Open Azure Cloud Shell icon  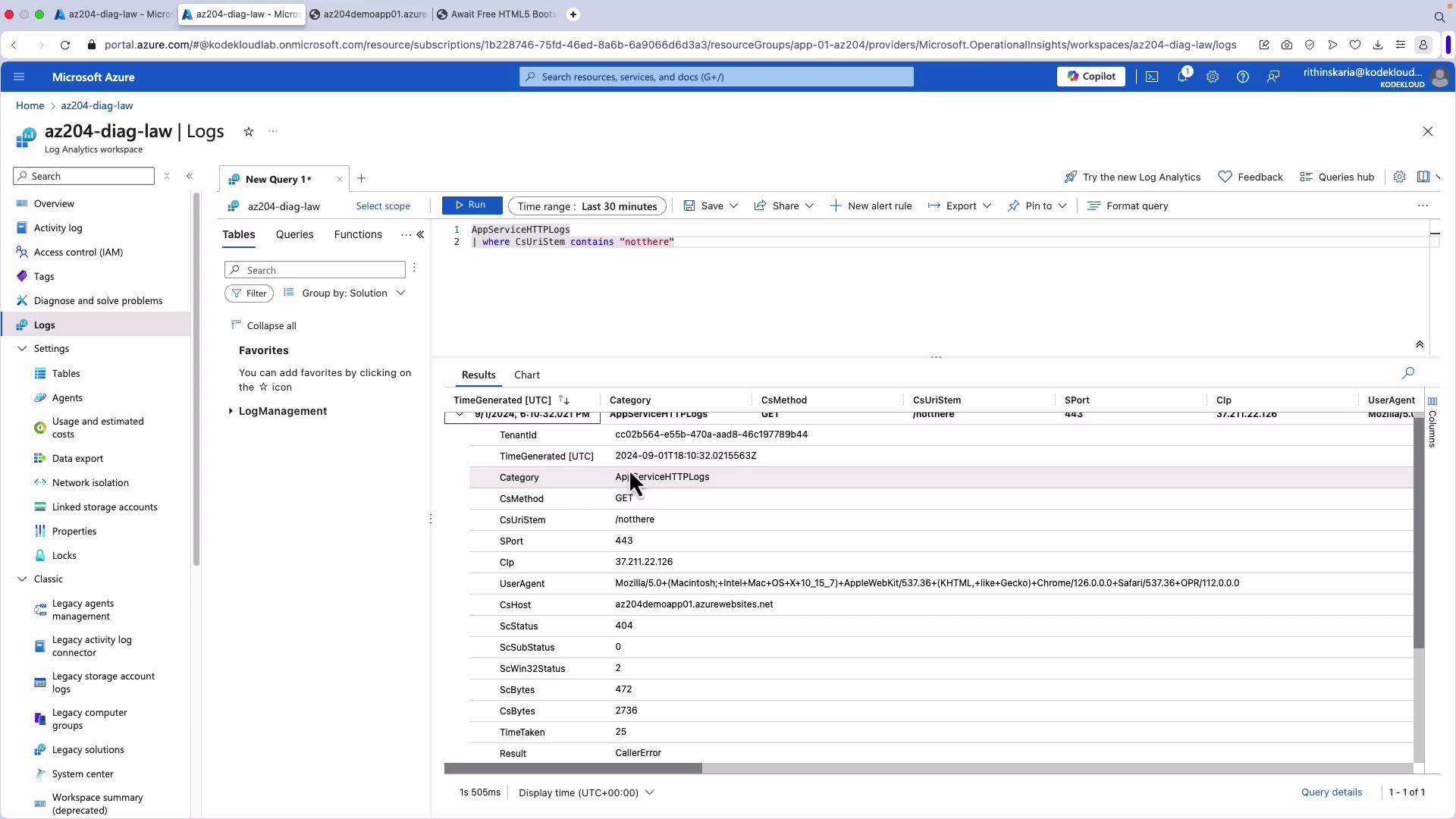point(1151,77)
